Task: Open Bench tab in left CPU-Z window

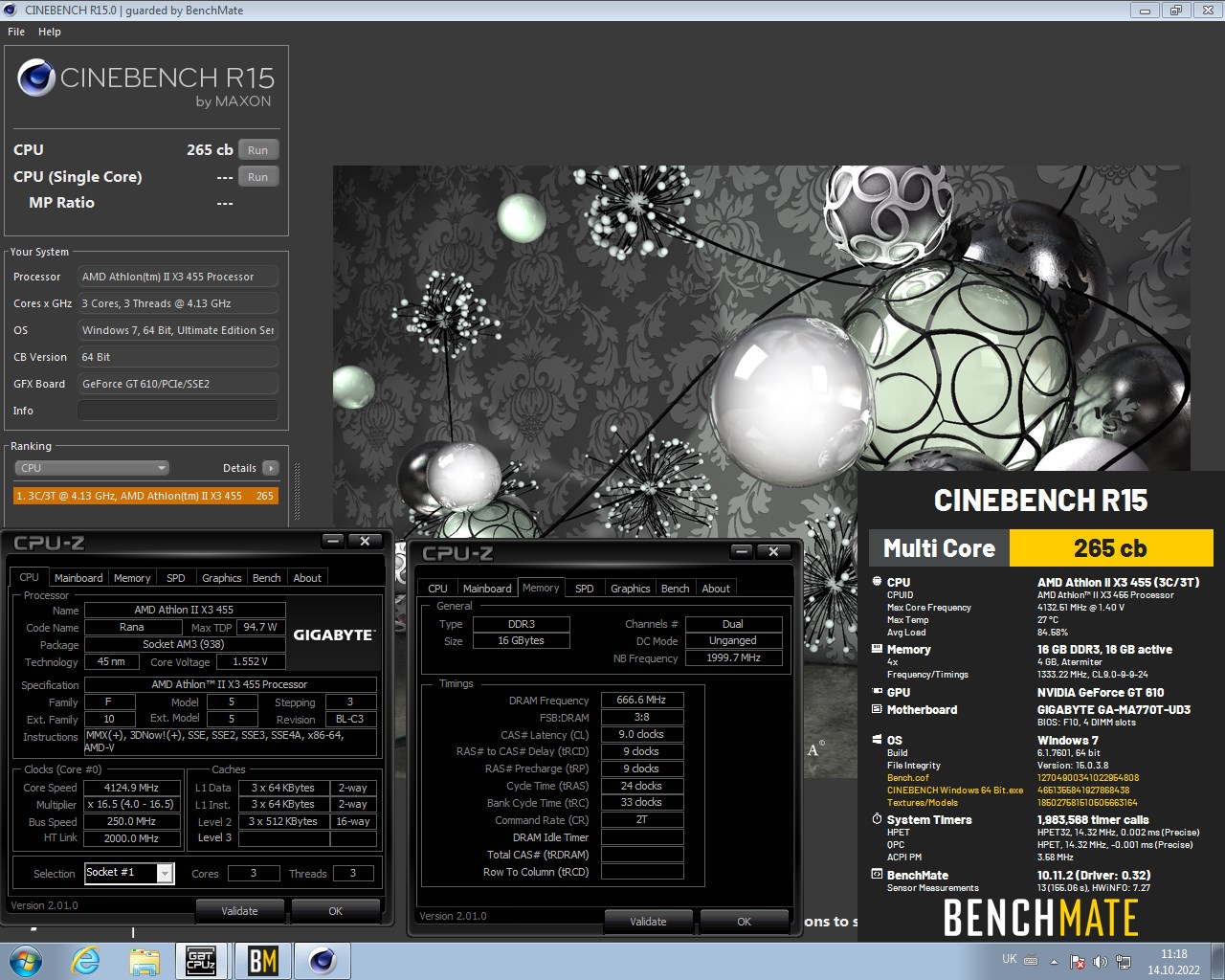Action: click(x=266, y=578)
